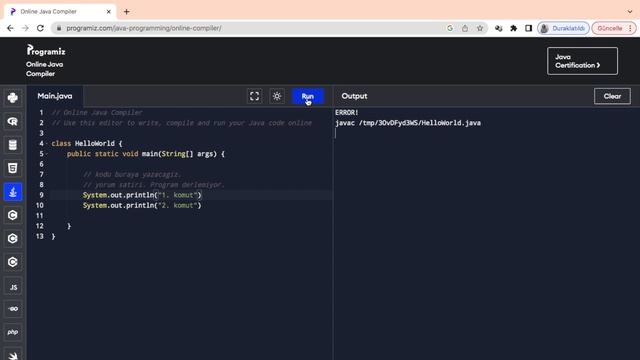This screenshot has height=360, width=640.
Task: Click the Programiz logo
Action: click(x=46, y=51)
